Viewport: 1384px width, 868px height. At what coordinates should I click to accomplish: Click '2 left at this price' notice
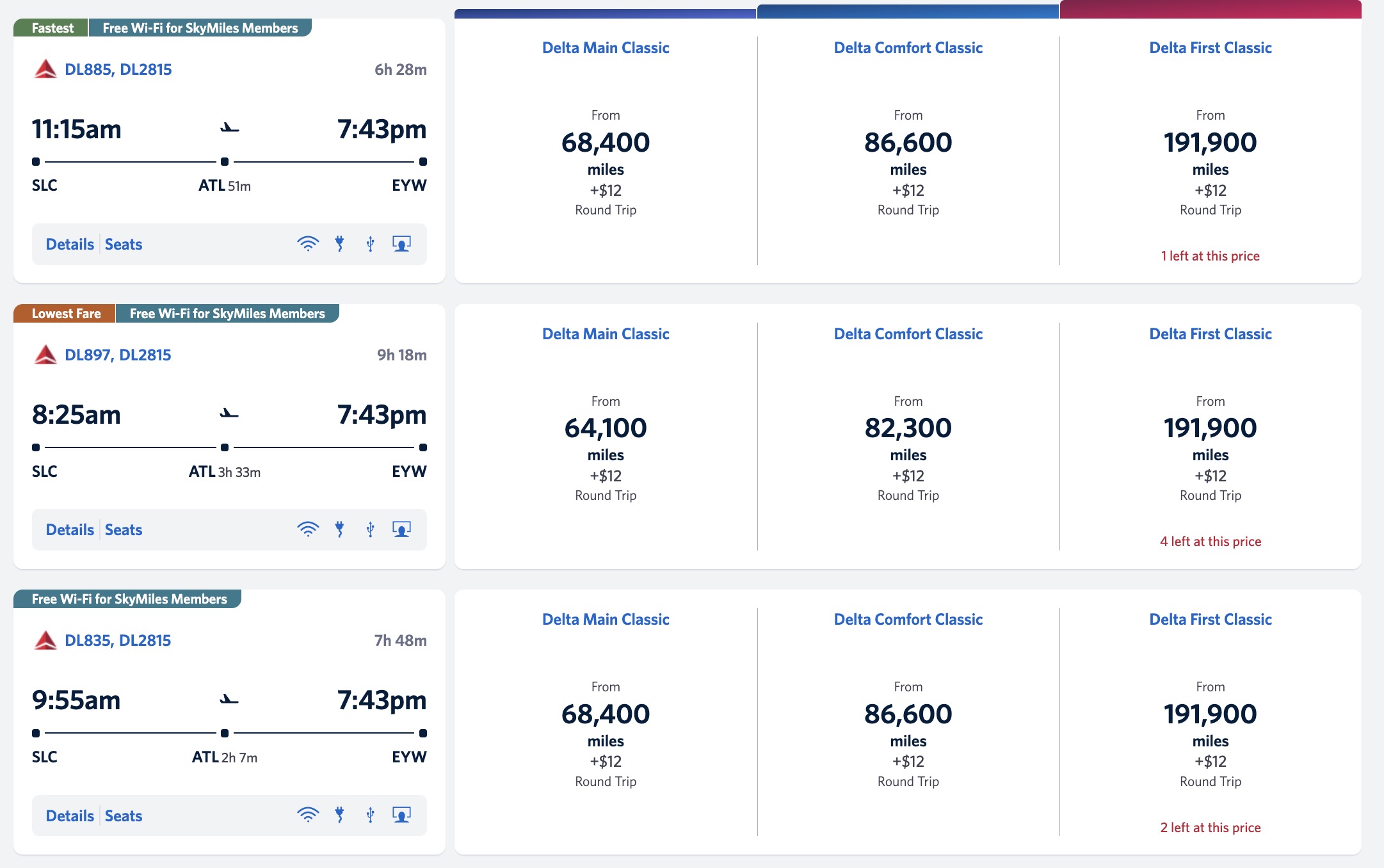coord(1211,827)
